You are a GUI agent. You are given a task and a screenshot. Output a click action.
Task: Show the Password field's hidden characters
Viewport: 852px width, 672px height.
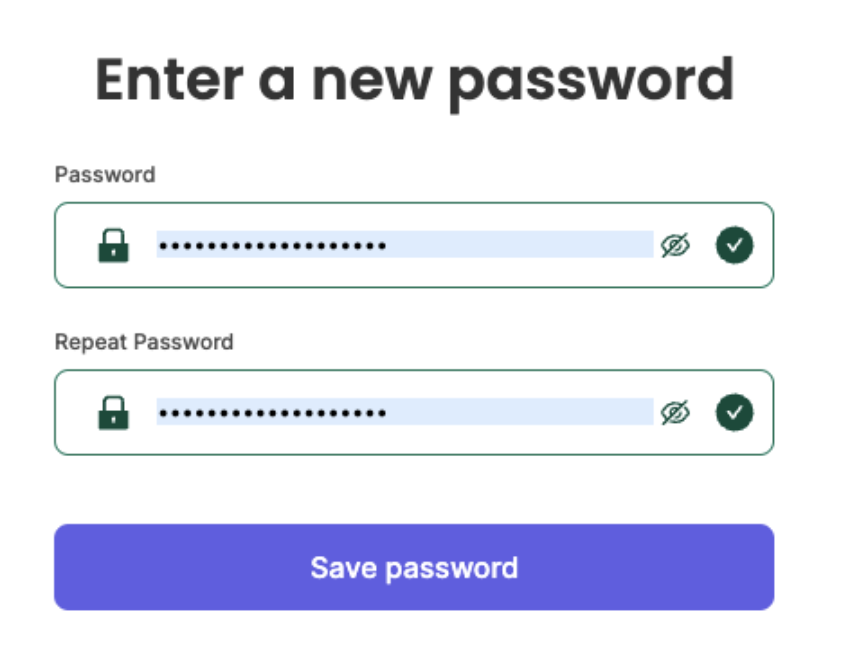pyautogui.click(x=675, y=245)
